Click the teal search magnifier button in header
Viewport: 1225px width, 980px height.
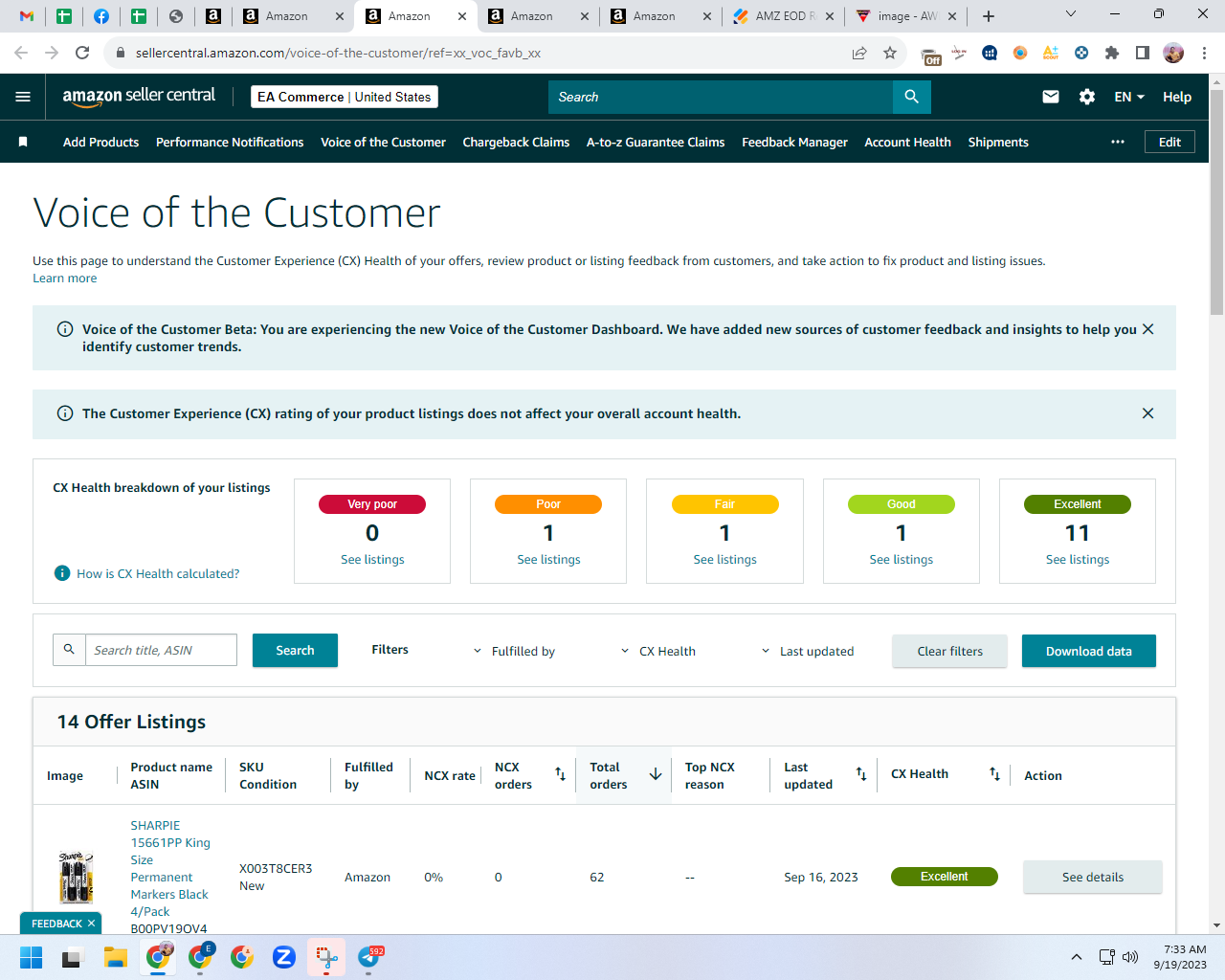coord(911,97)
